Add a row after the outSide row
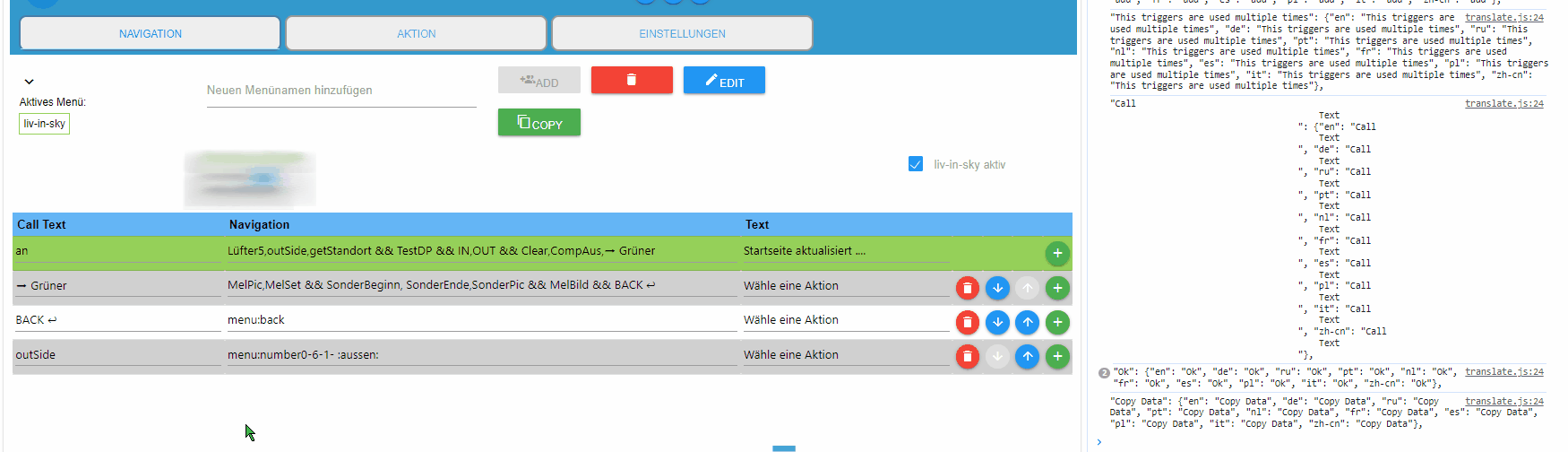1568x452 pixels. [x=1057, y=357]
